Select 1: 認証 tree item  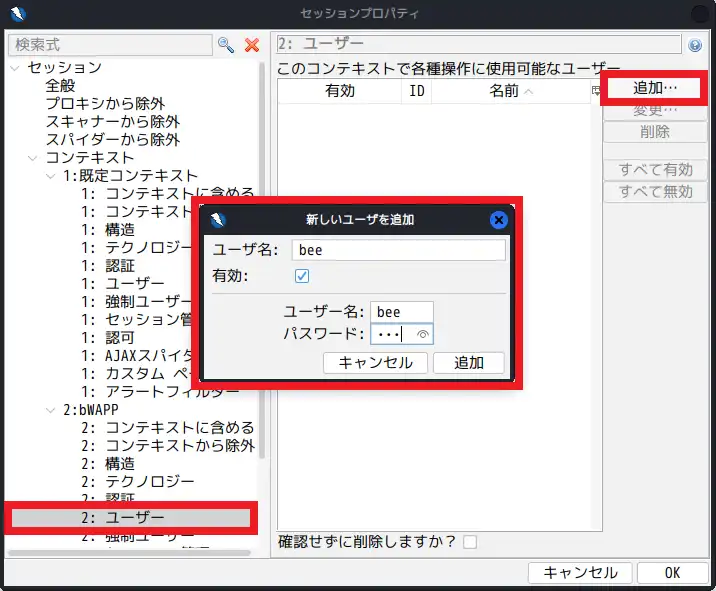pyautogui.click(x=108, y=266)
